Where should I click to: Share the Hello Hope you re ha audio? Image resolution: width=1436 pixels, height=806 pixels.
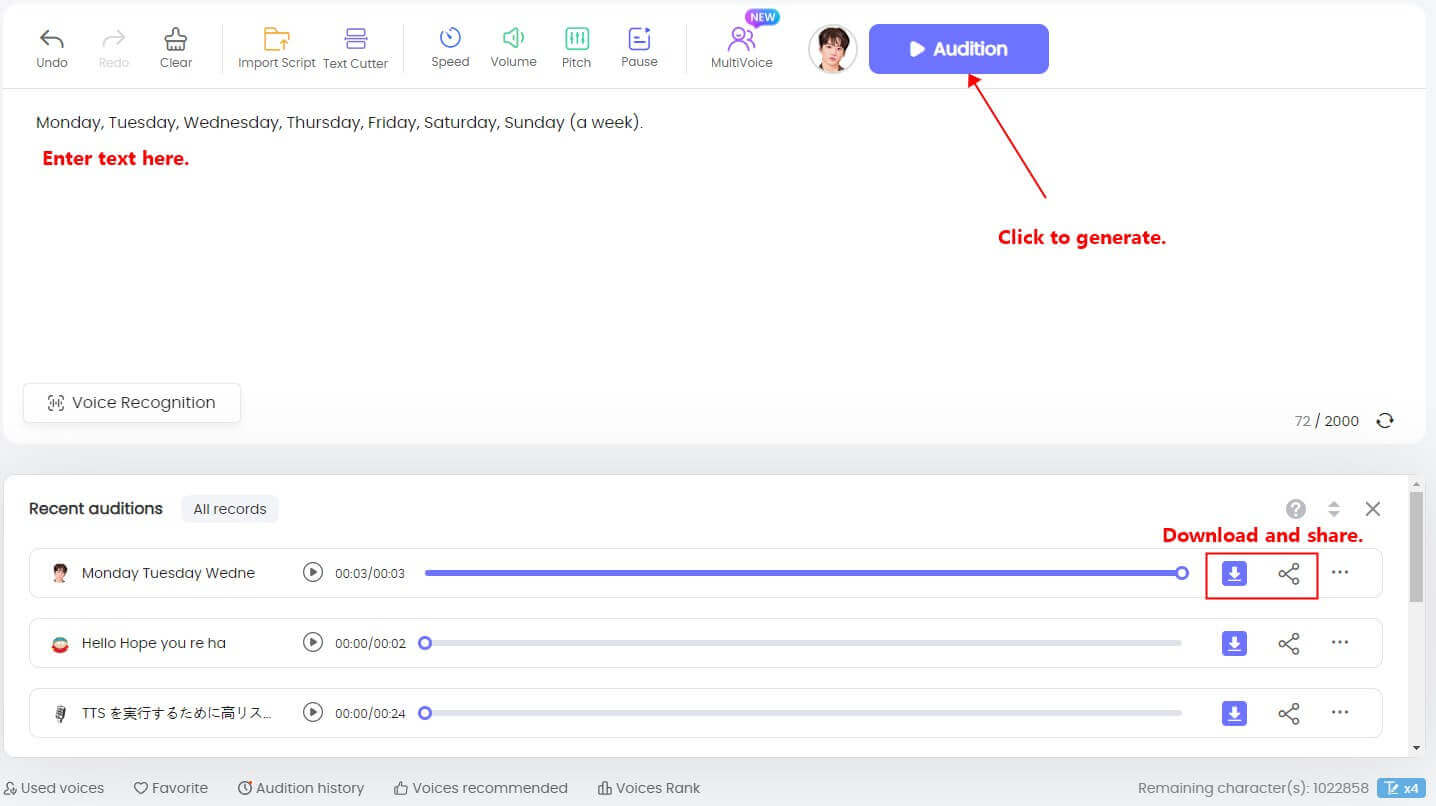[1289, 644]
